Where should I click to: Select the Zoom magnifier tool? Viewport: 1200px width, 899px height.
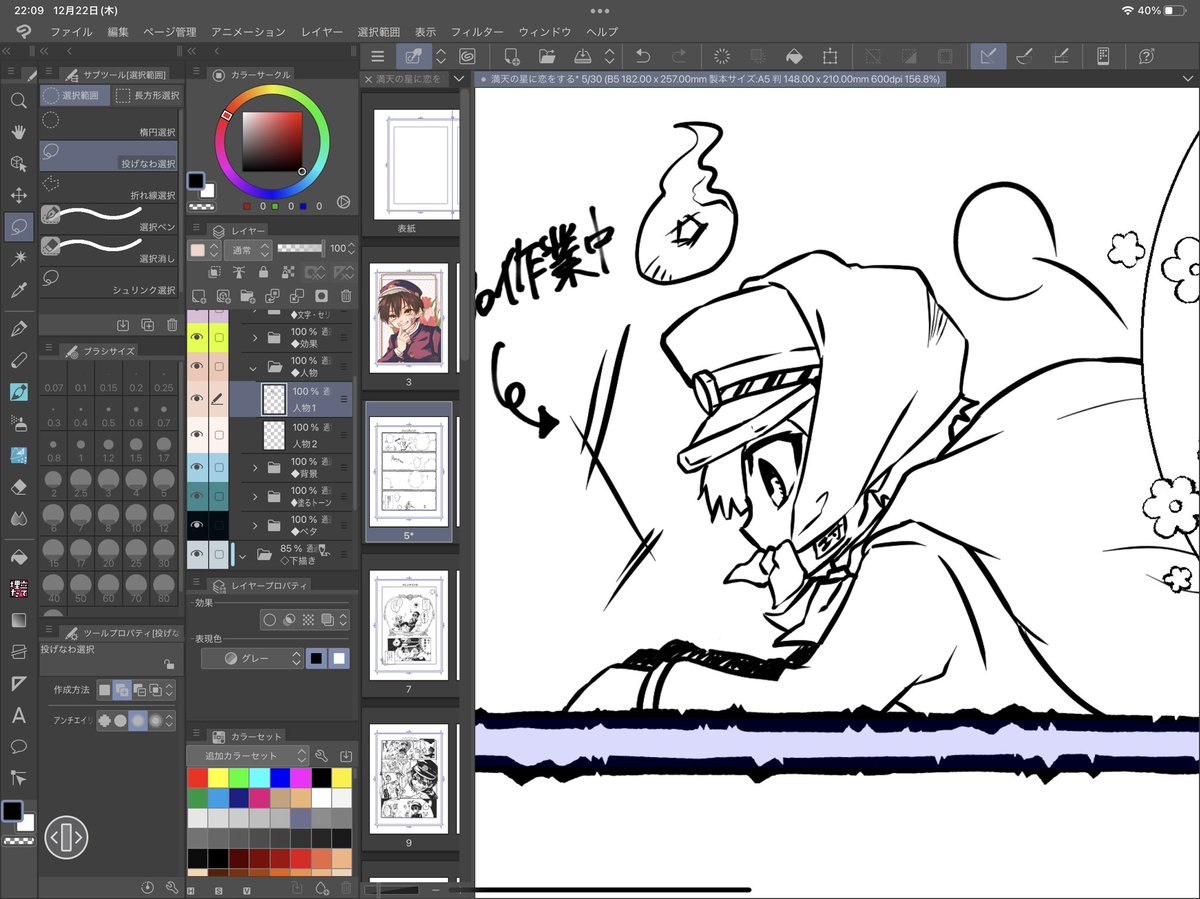pyautogui.click(x=18, y=100)
